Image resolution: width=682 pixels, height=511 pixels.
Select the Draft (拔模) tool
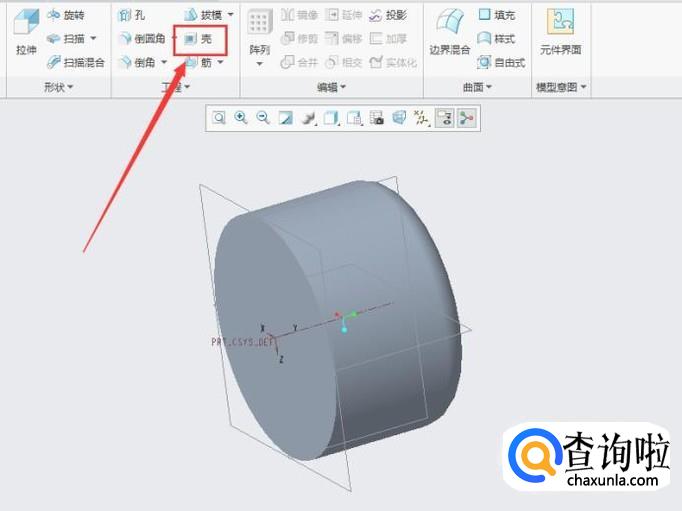pos(203,15)
